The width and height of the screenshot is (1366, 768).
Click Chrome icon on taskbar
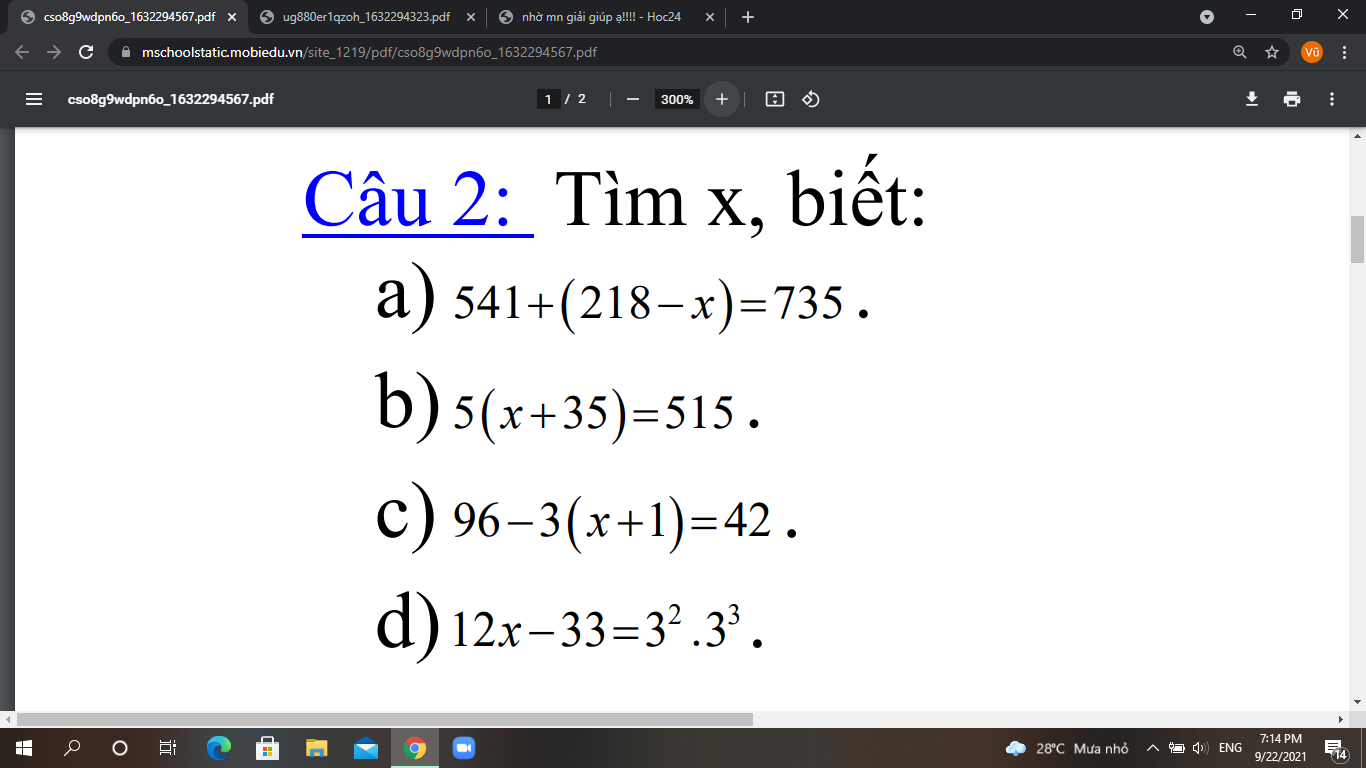coord(414,748)
